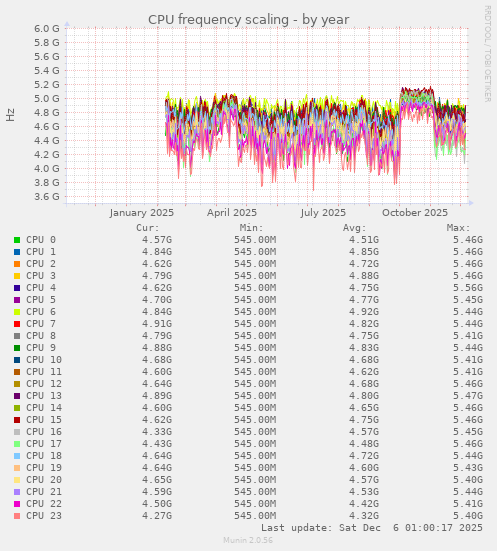
Task: Click CPU 3's average value 4.88G
Action: click(x=364, y=276)
